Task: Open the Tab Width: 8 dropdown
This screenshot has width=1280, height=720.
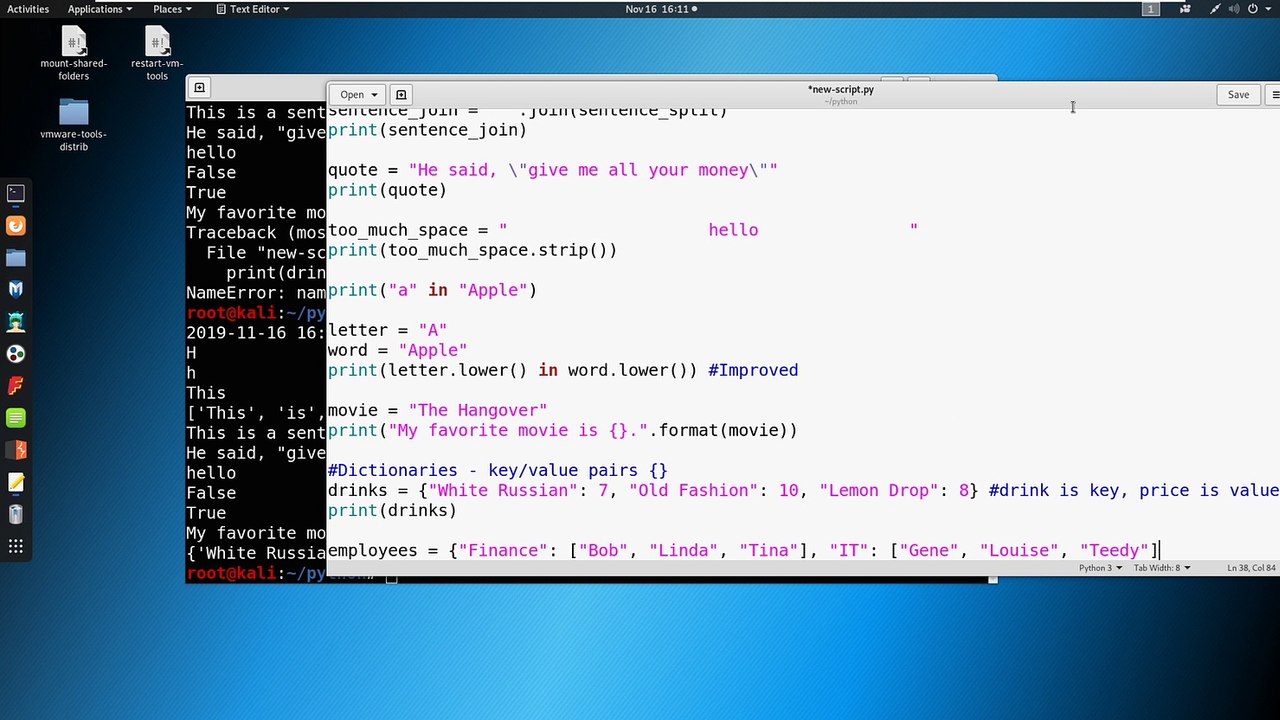Action: (x=1161, y=568)
